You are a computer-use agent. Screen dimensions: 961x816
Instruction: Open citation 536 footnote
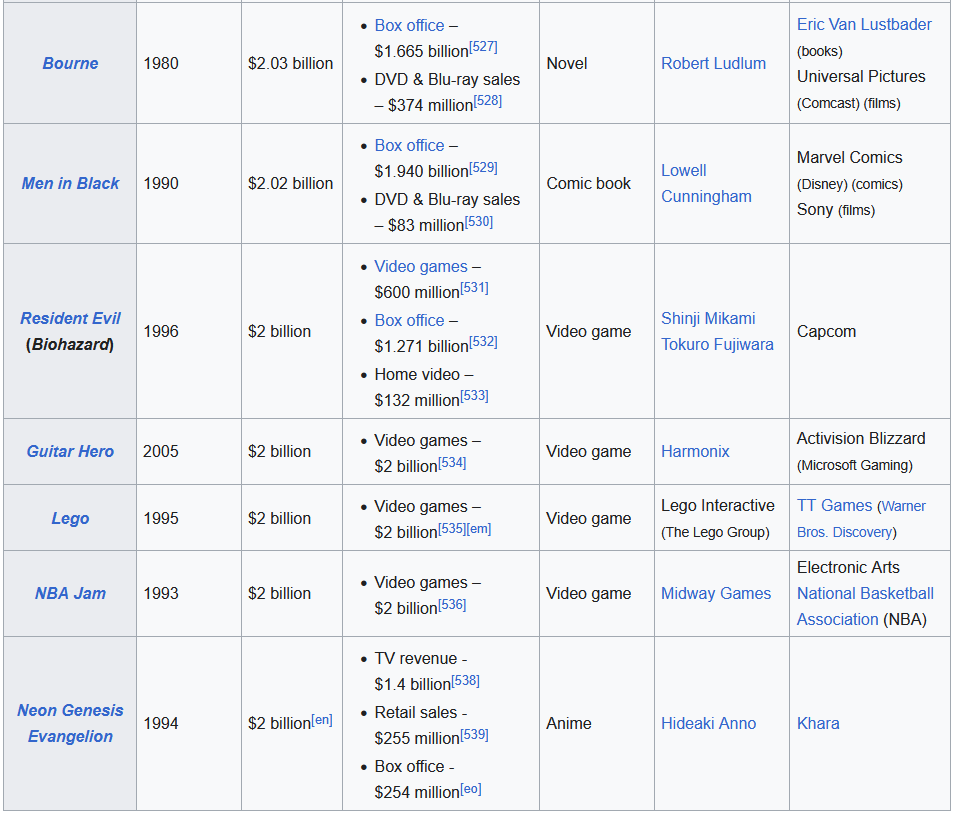[x=452, y=604]
